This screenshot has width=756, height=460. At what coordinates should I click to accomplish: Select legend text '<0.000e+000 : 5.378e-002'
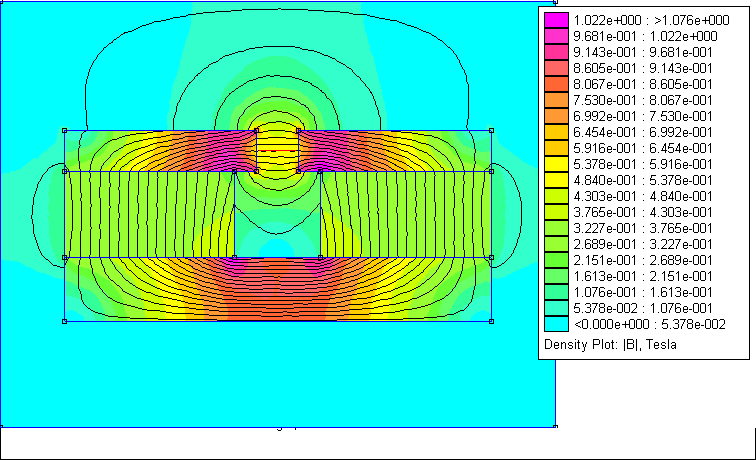(649, 324)
